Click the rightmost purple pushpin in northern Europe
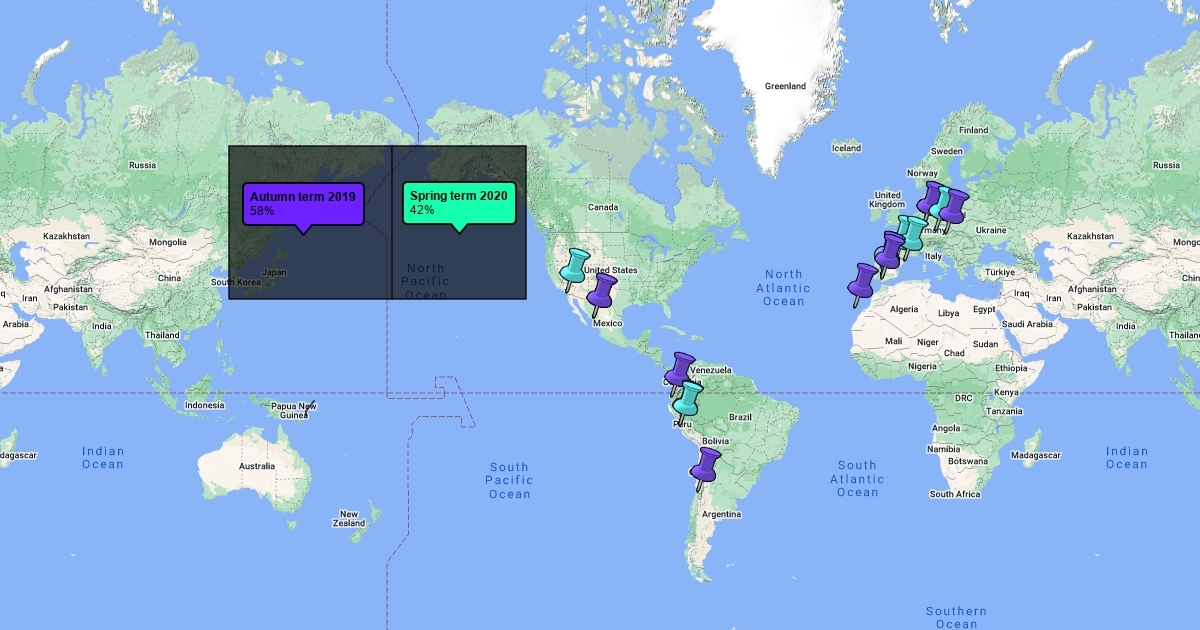The width and height of the screenshot is (1200, 630). coord(954,207)
